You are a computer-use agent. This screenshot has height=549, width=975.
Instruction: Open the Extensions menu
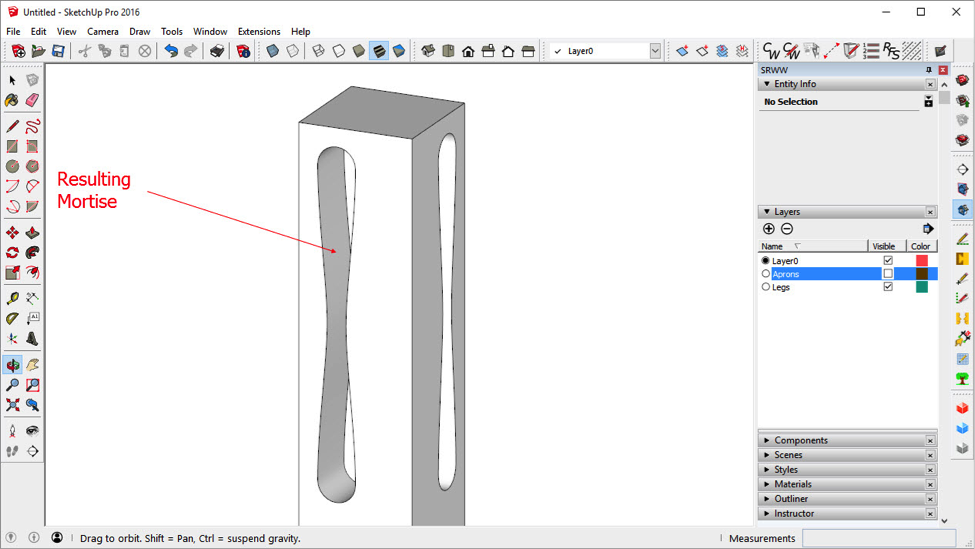(258, 31)
